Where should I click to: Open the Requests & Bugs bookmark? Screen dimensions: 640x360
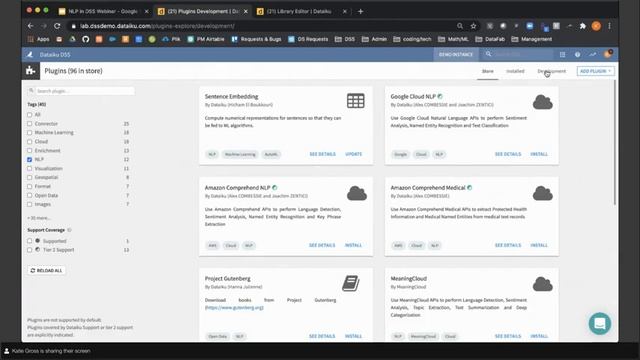point(257,39)
